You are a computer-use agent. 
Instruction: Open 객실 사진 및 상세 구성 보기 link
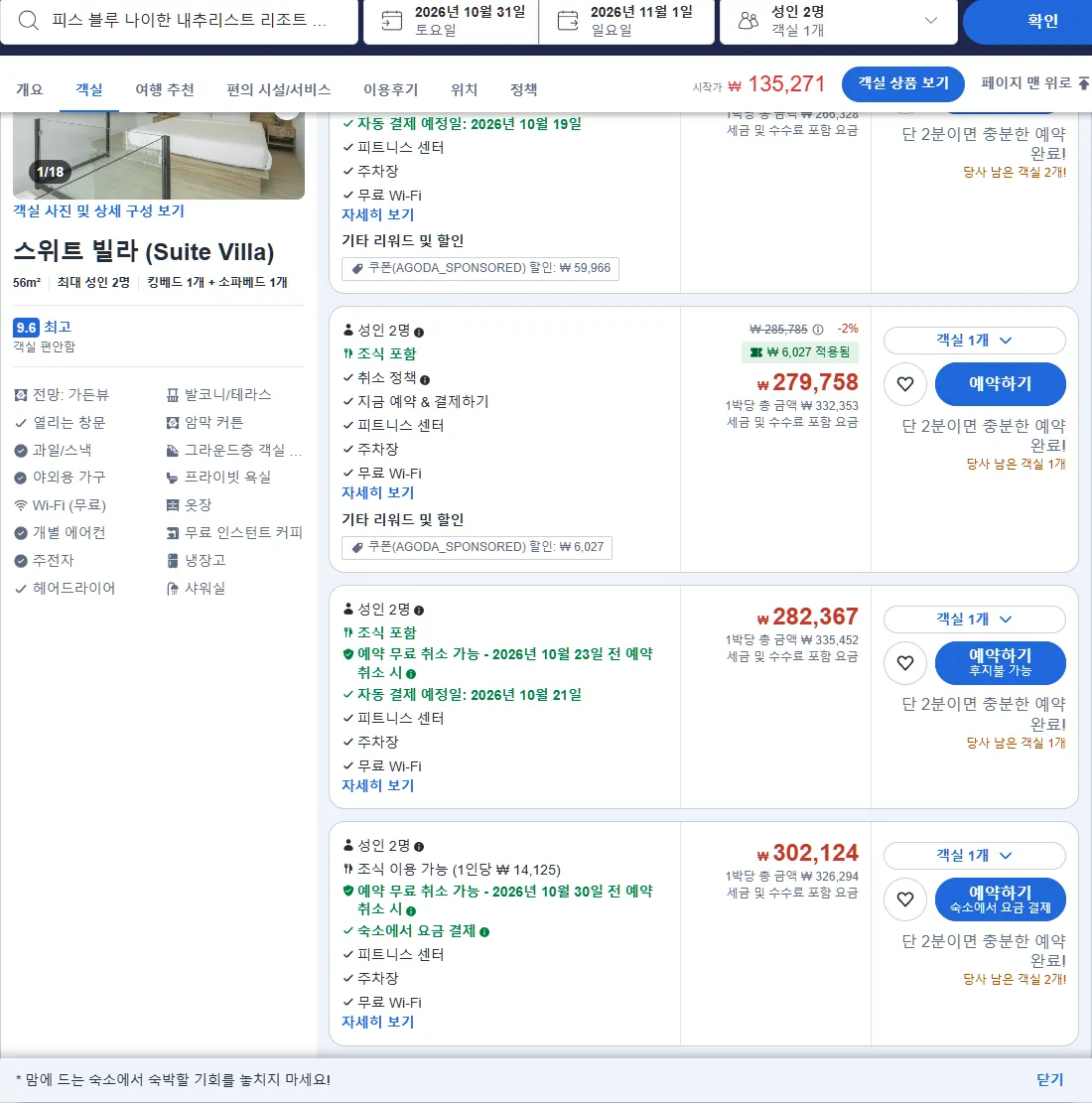point(98,211)
